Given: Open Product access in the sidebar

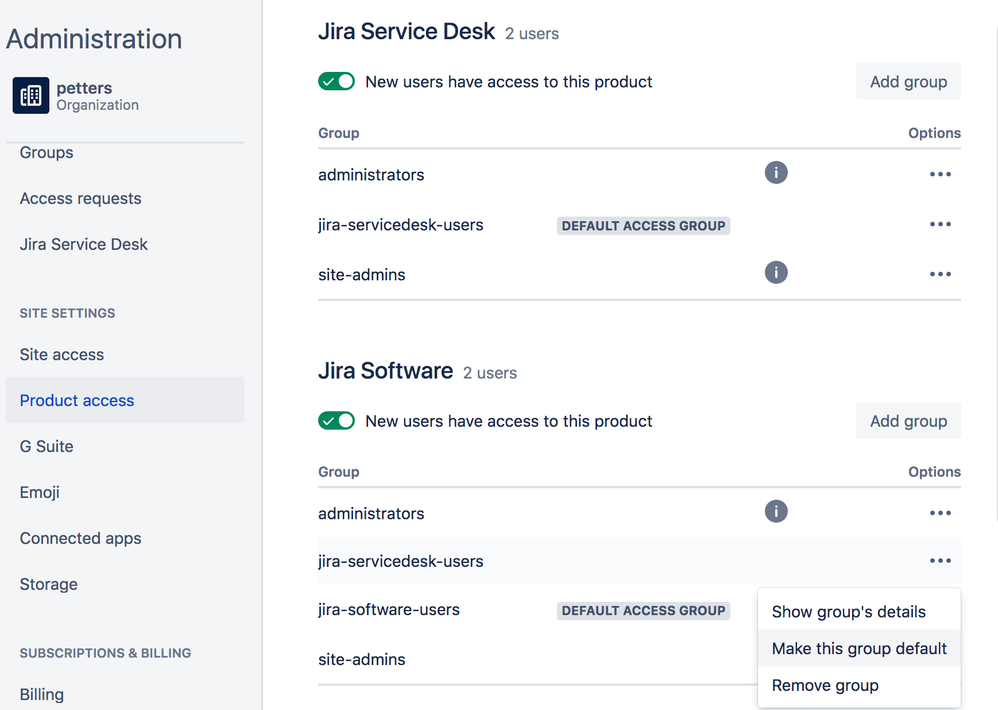Looking at the screenshot, I should pos(76,400).
